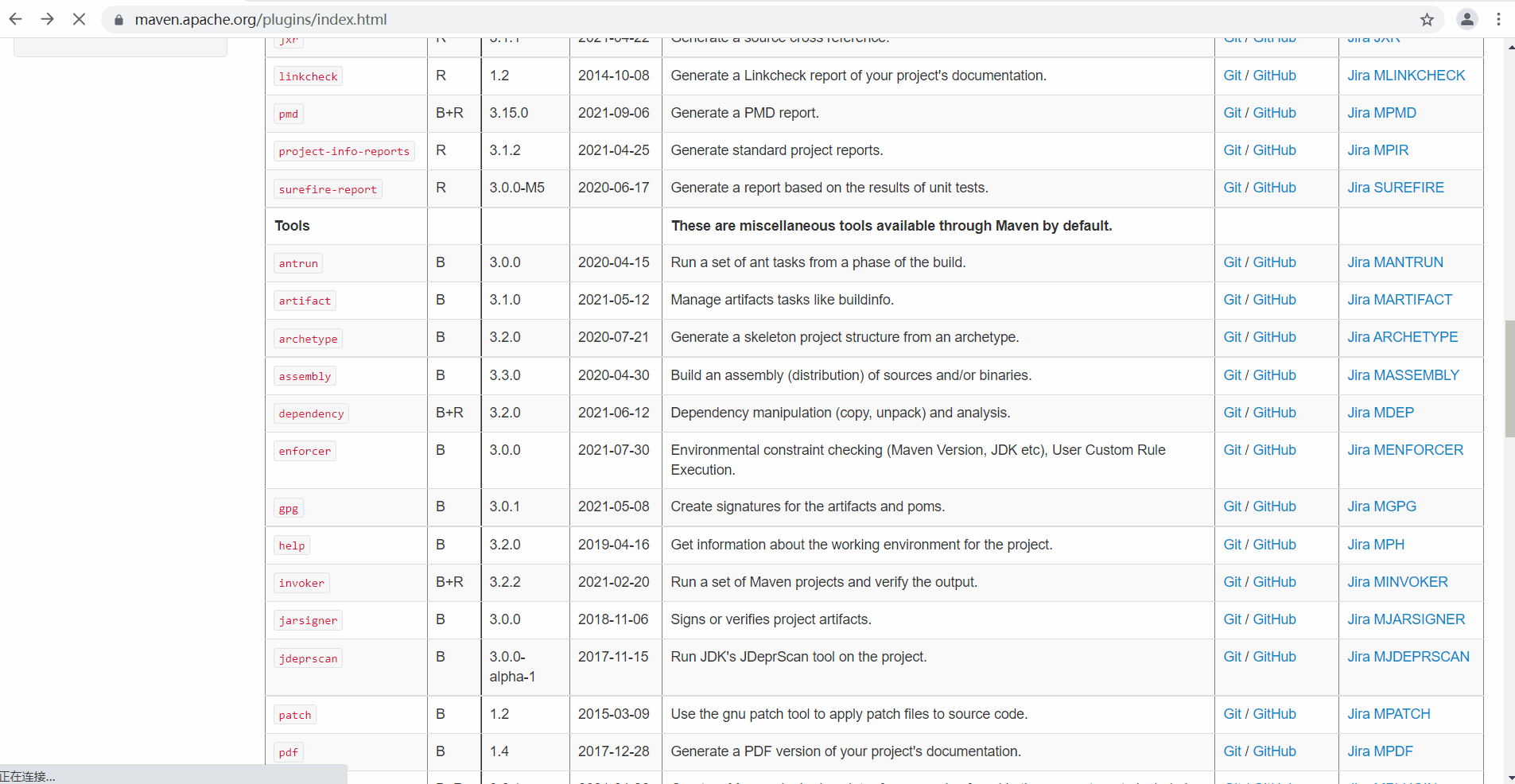This screenshot has width=1515, height=784.
Task: Open Chrome three-dot menu
Action: (1498, 19)
